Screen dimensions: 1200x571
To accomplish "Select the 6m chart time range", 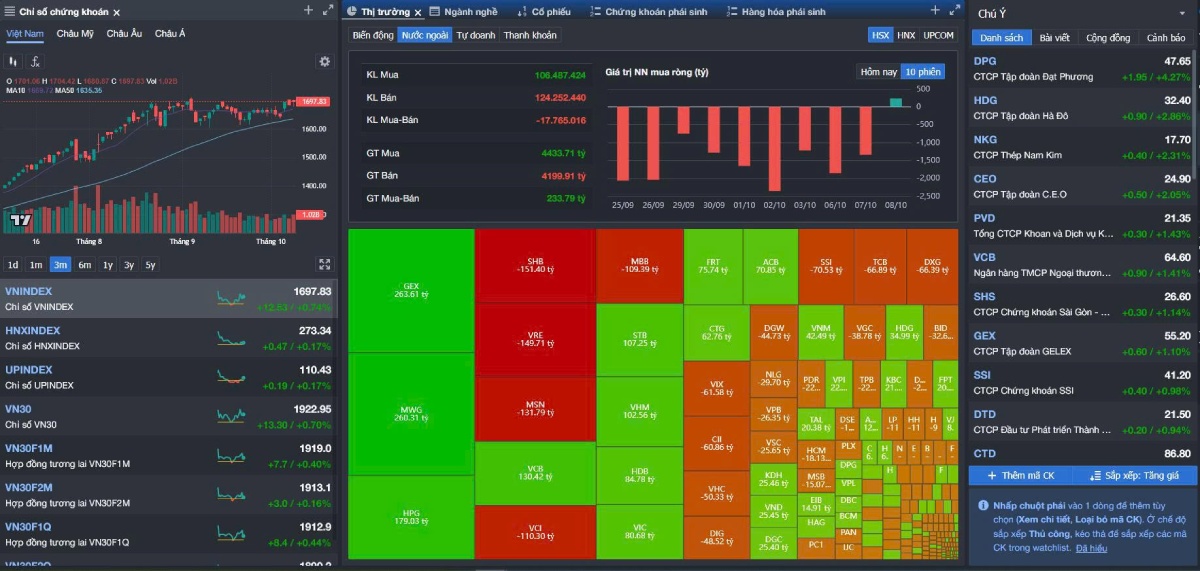I will point(85,265).
